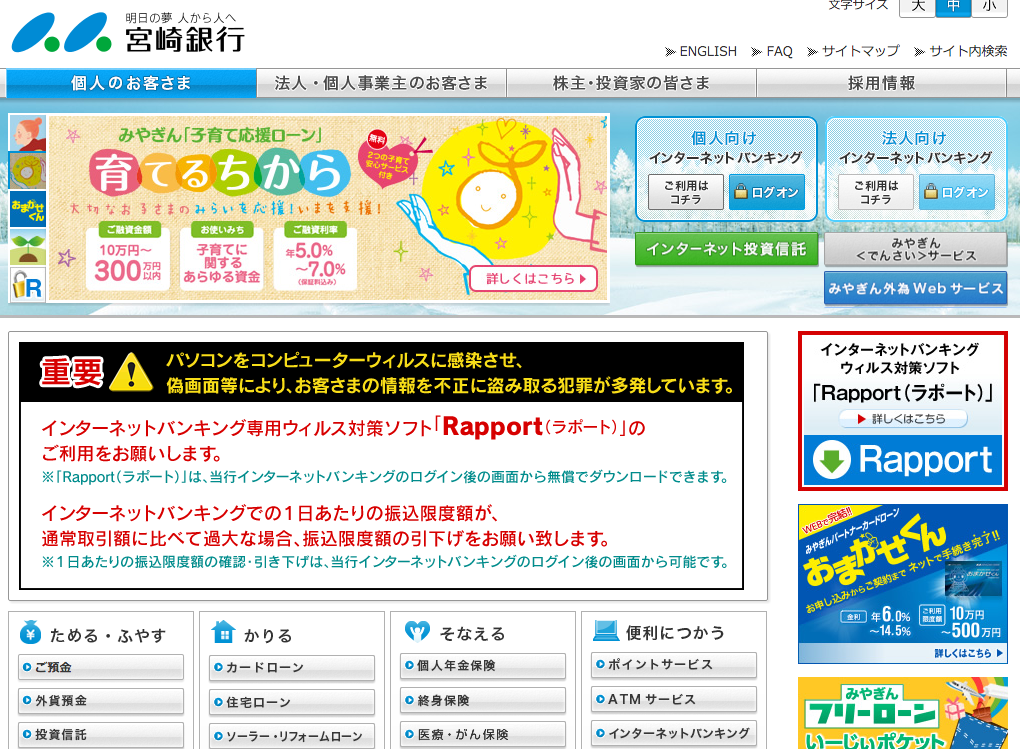Click the そなえる heart hands icon

point(417,631)
